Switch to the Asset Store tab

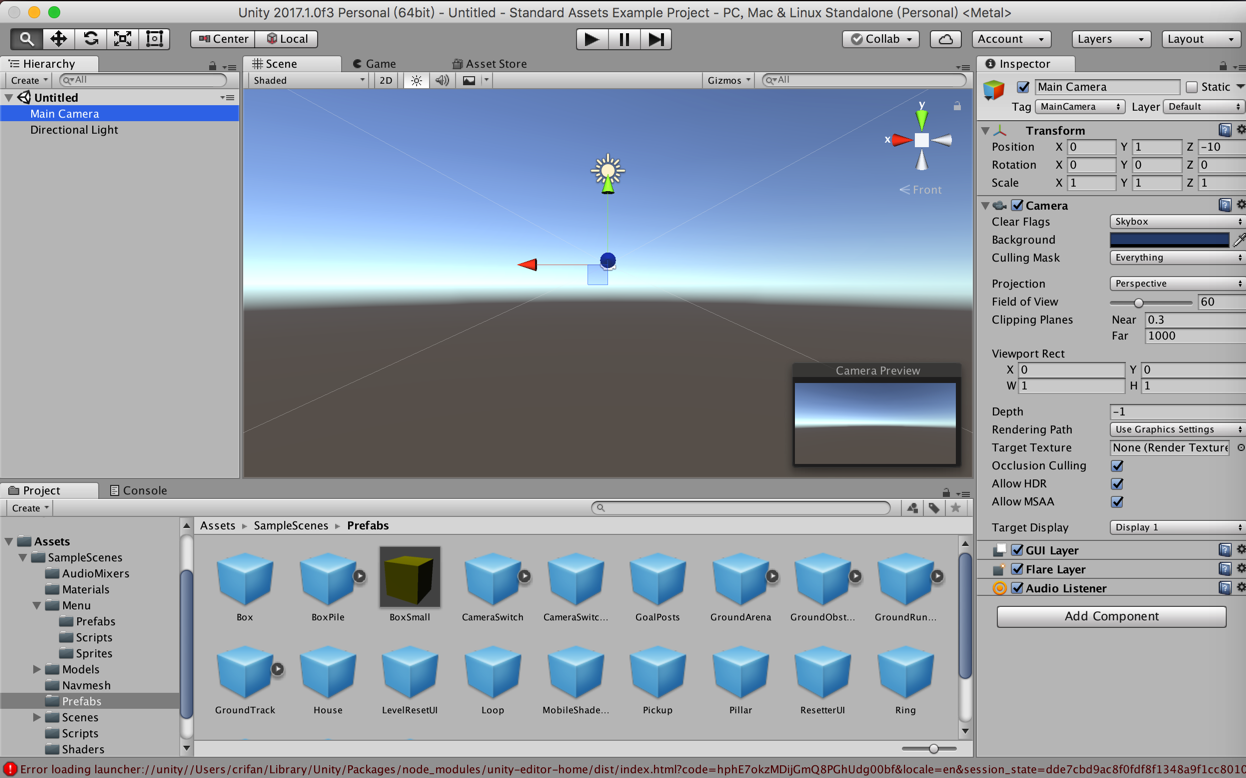[489, 64]
